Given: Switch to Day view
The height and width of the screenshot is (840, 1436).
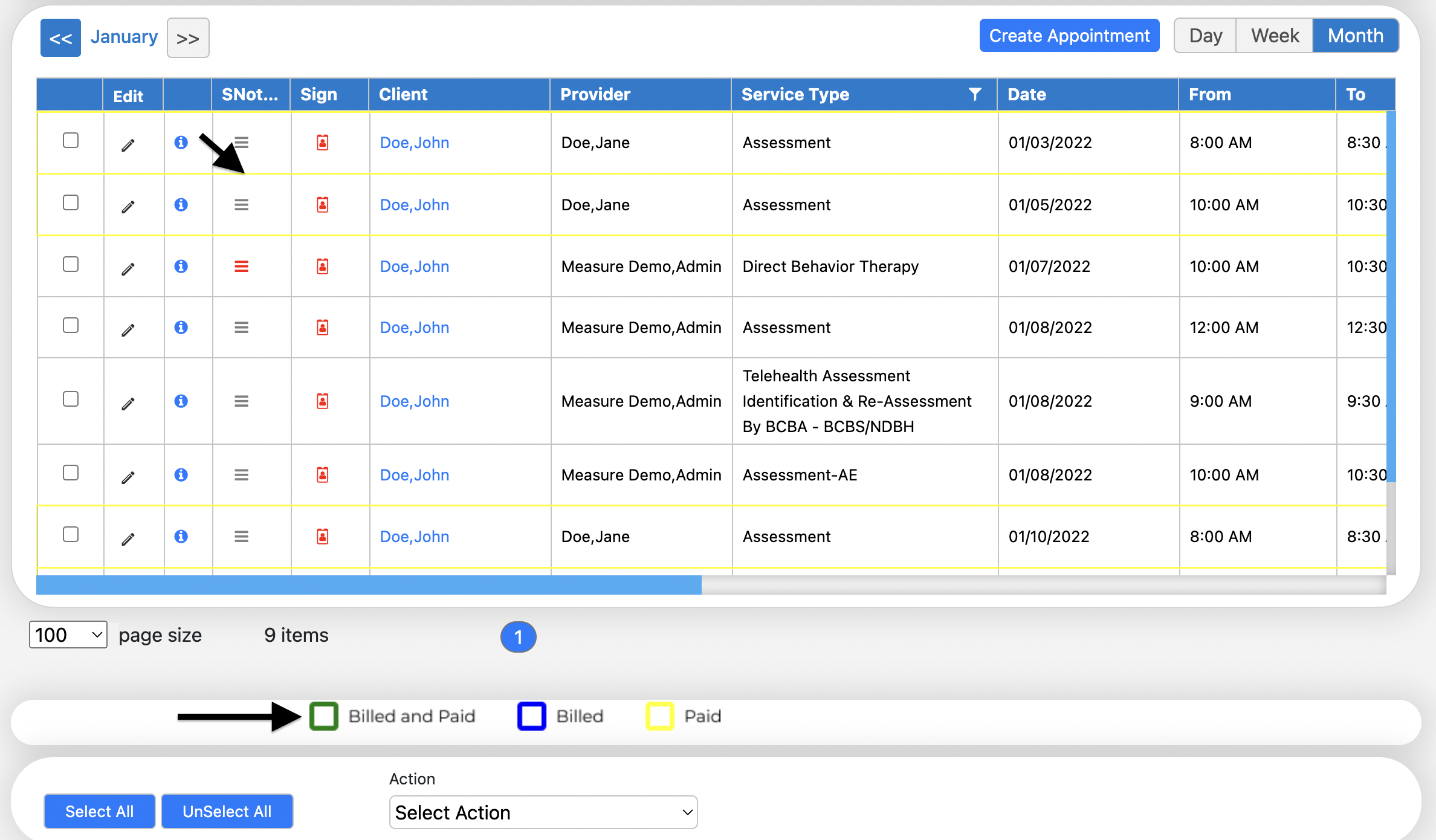Looking at the screenshot, I should coord(1205,36).
